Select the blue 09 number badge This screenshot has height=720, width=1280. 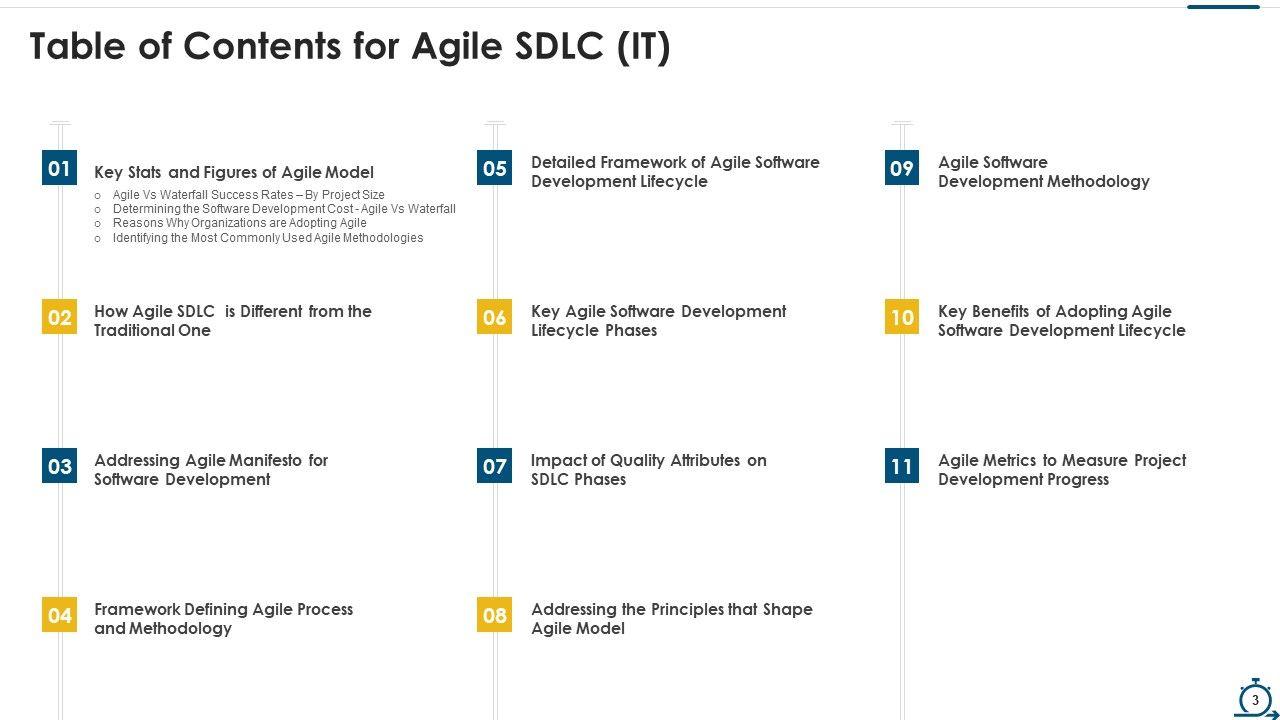coord(902,168)
